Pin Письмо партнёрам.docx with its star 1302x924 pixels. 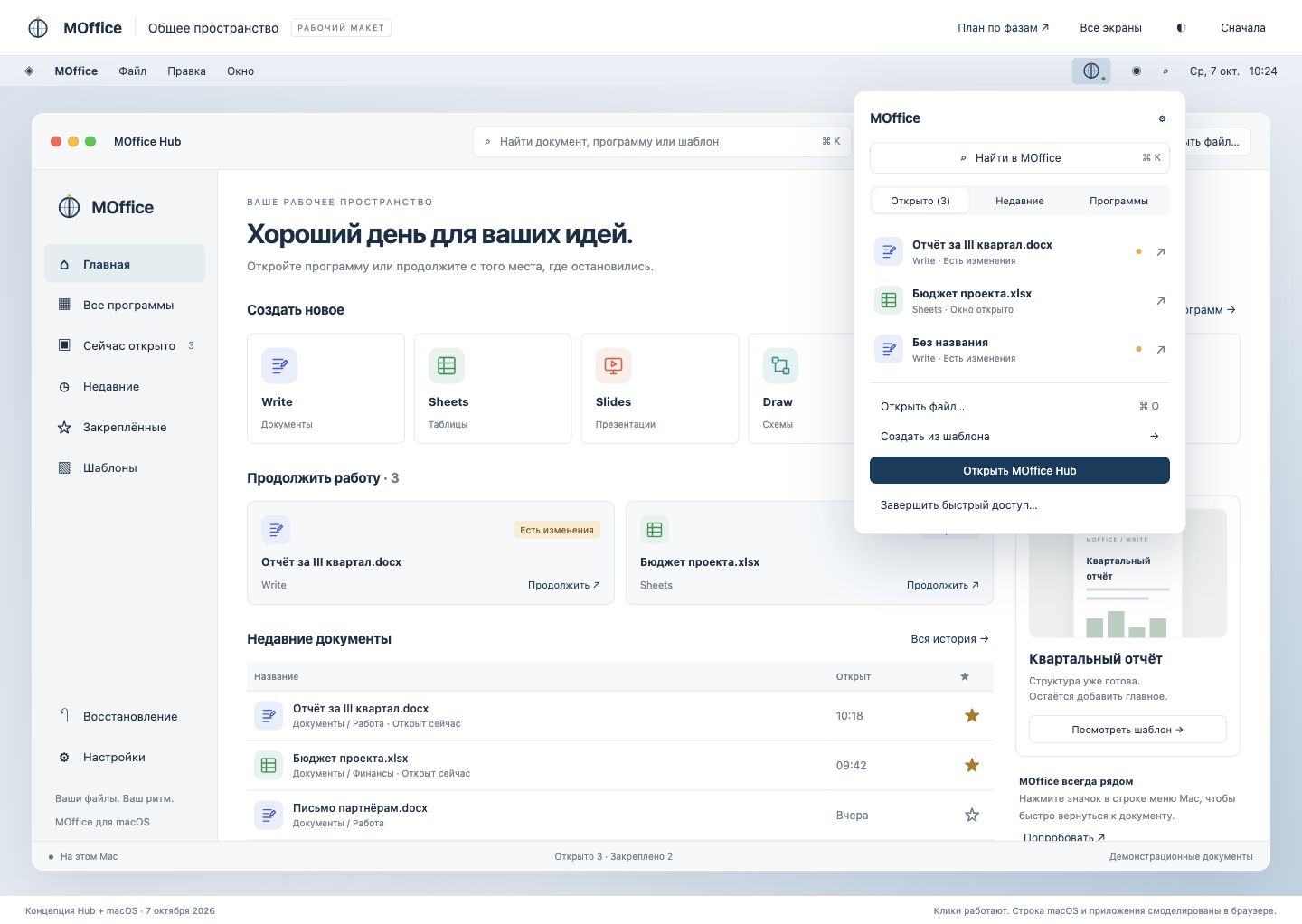[x=972, y=816]
